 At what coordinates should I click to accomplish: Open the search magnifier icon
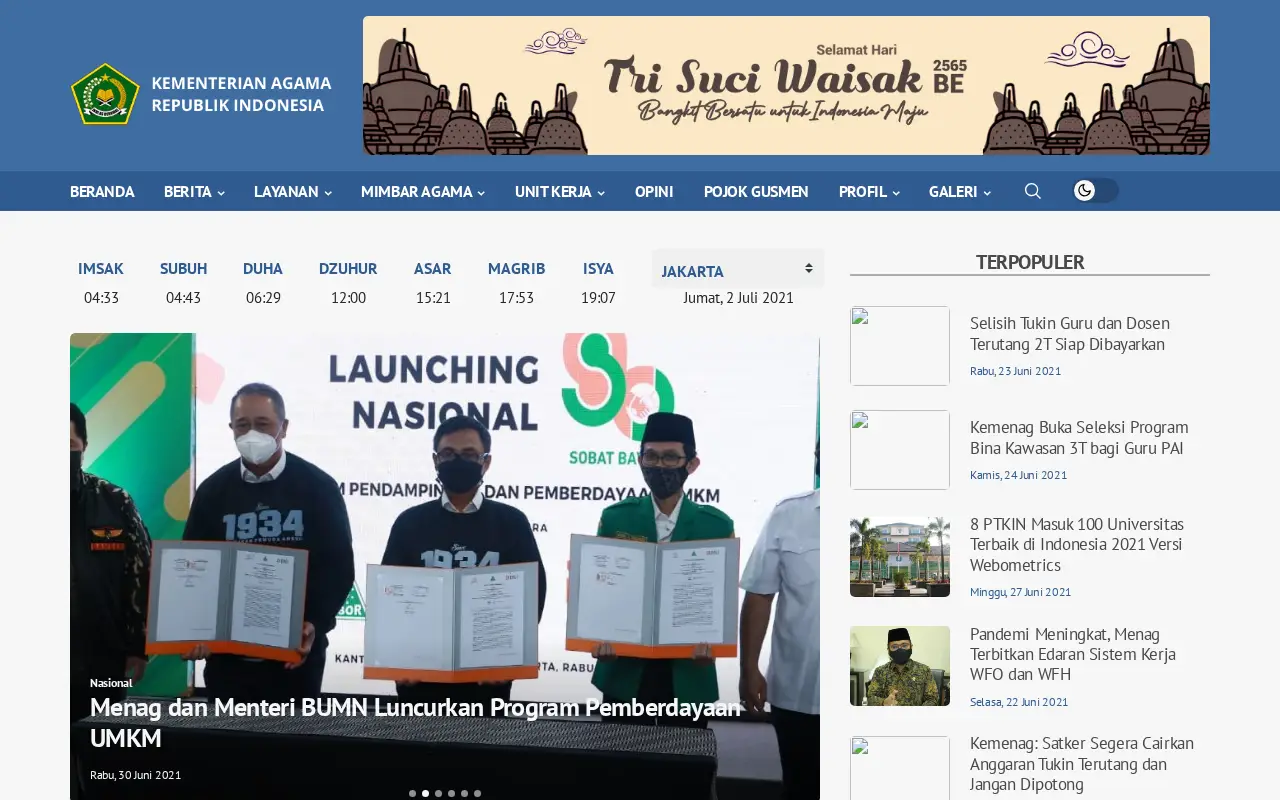(1033, 191)
